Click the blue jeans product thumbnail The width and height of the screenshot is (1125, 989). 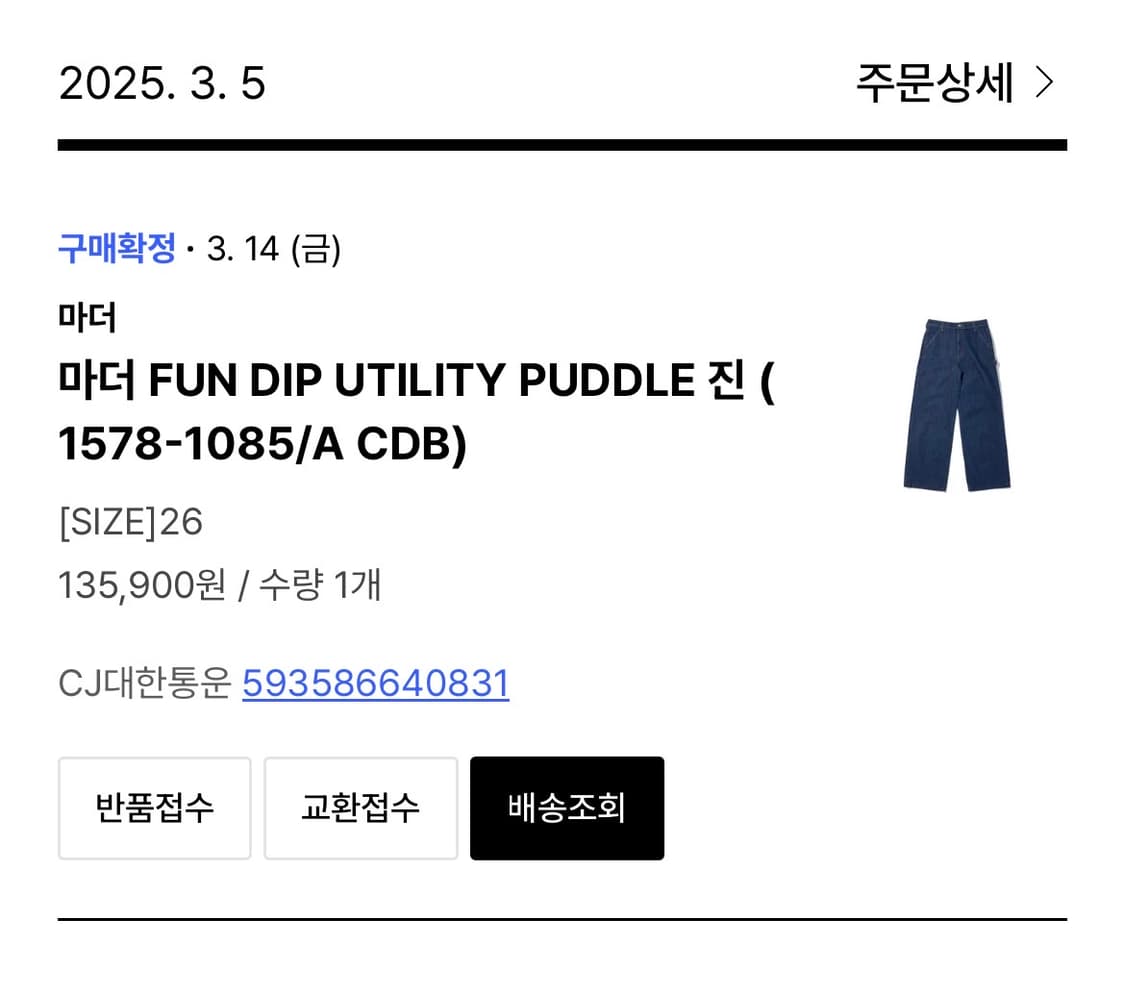click(x=957, y=405)
